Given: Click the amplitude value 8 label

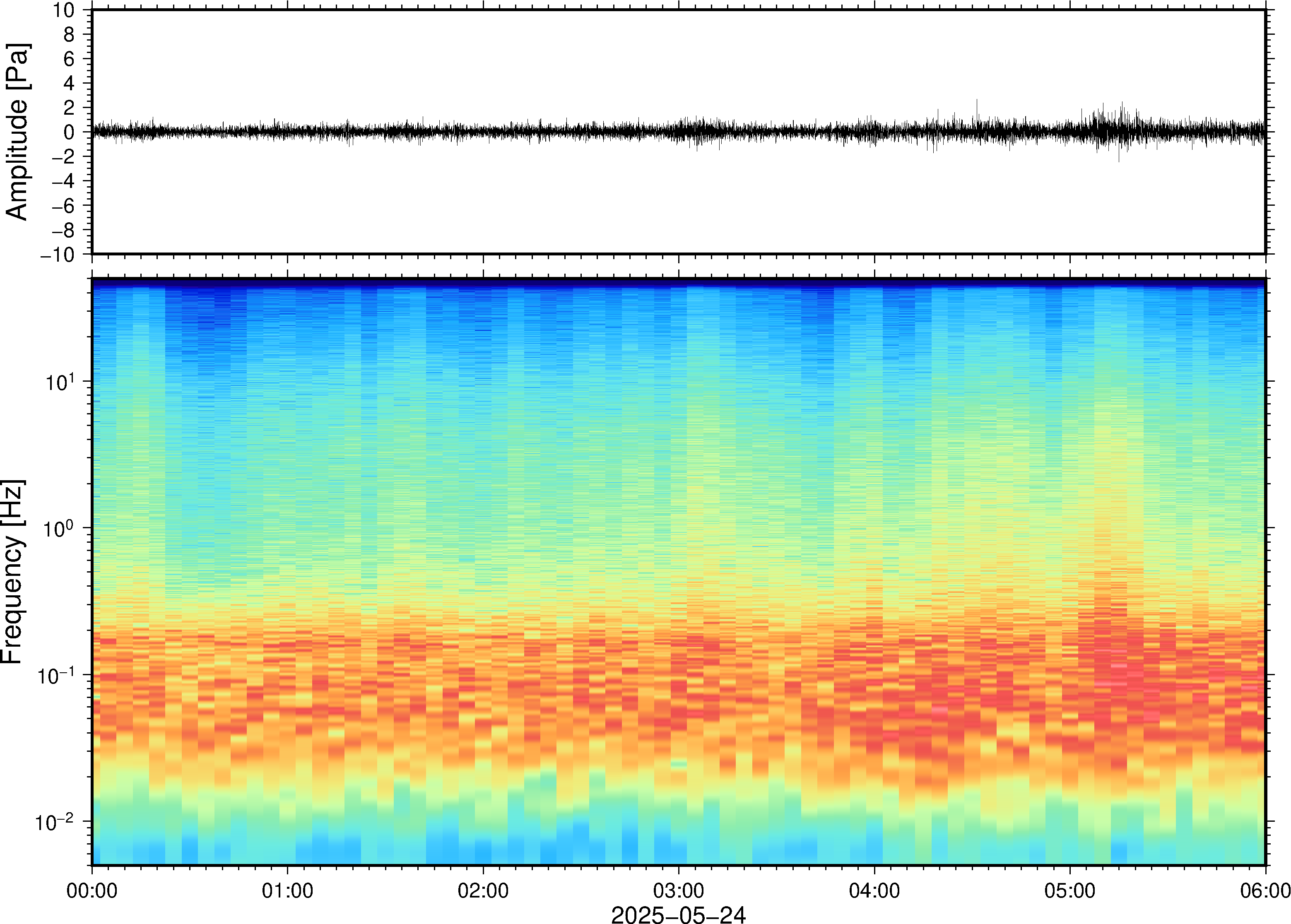Looking at the screenshot, I should (70, 35).
